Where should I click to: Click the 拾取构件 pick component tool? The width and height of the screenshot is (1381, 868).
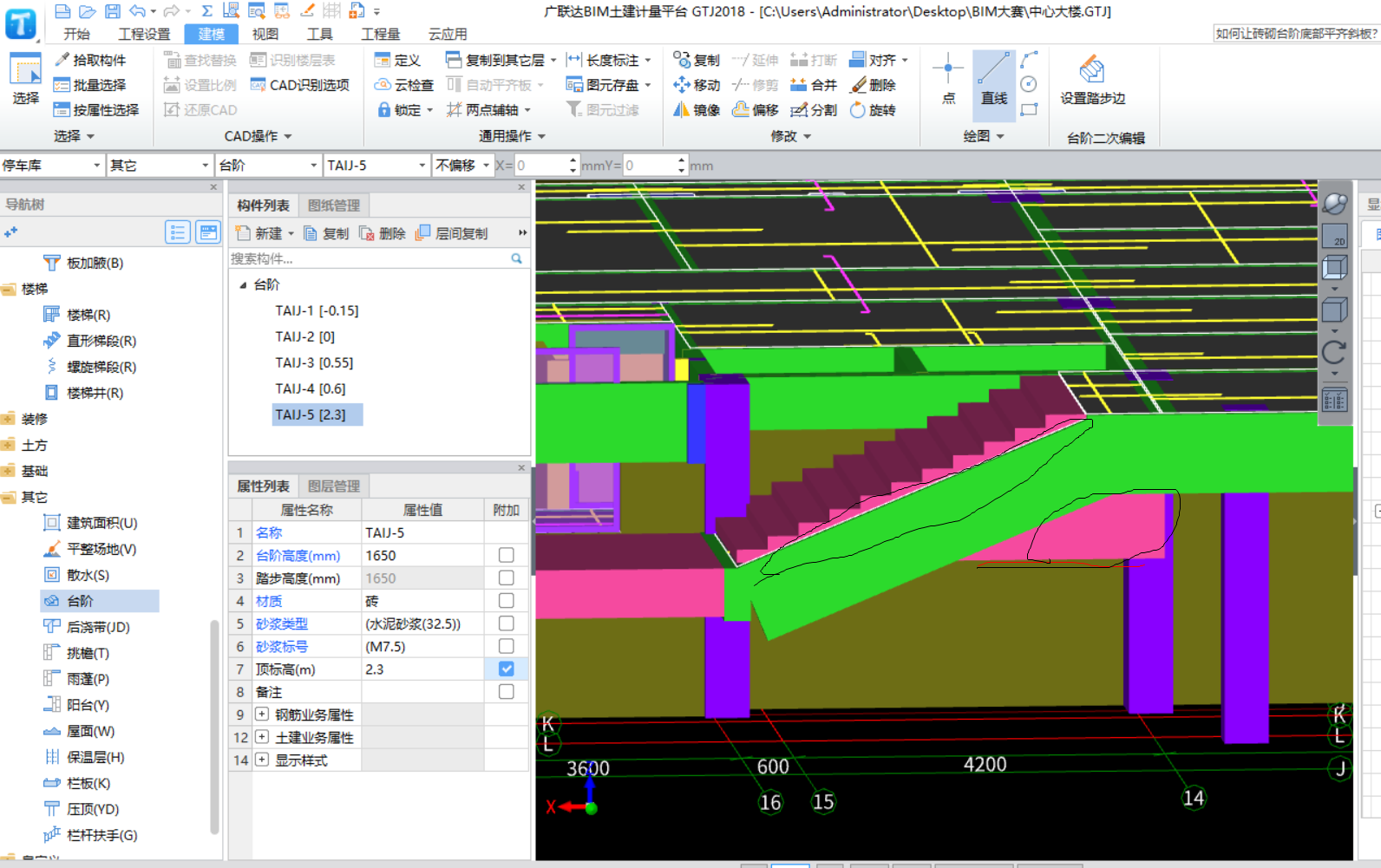[x=90, y=60]
